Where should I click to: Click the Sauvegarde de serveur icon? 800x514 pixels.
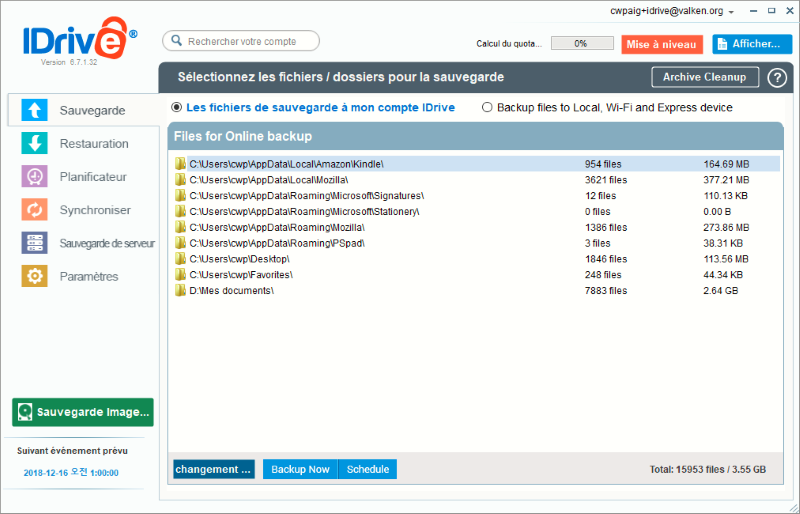[x=34, y=243]
